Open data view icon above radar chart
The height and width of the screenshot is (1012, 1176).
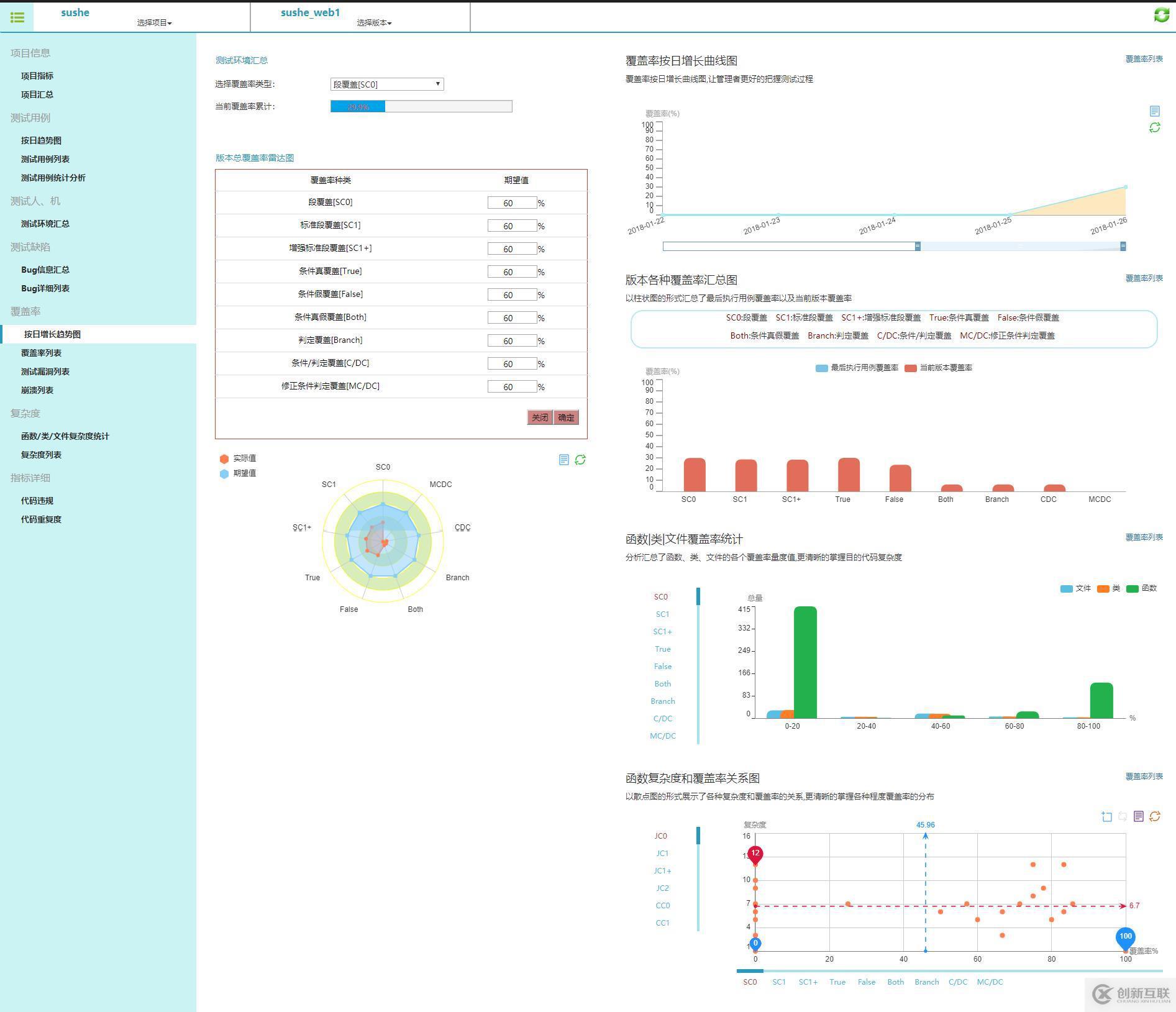(563, 460)
